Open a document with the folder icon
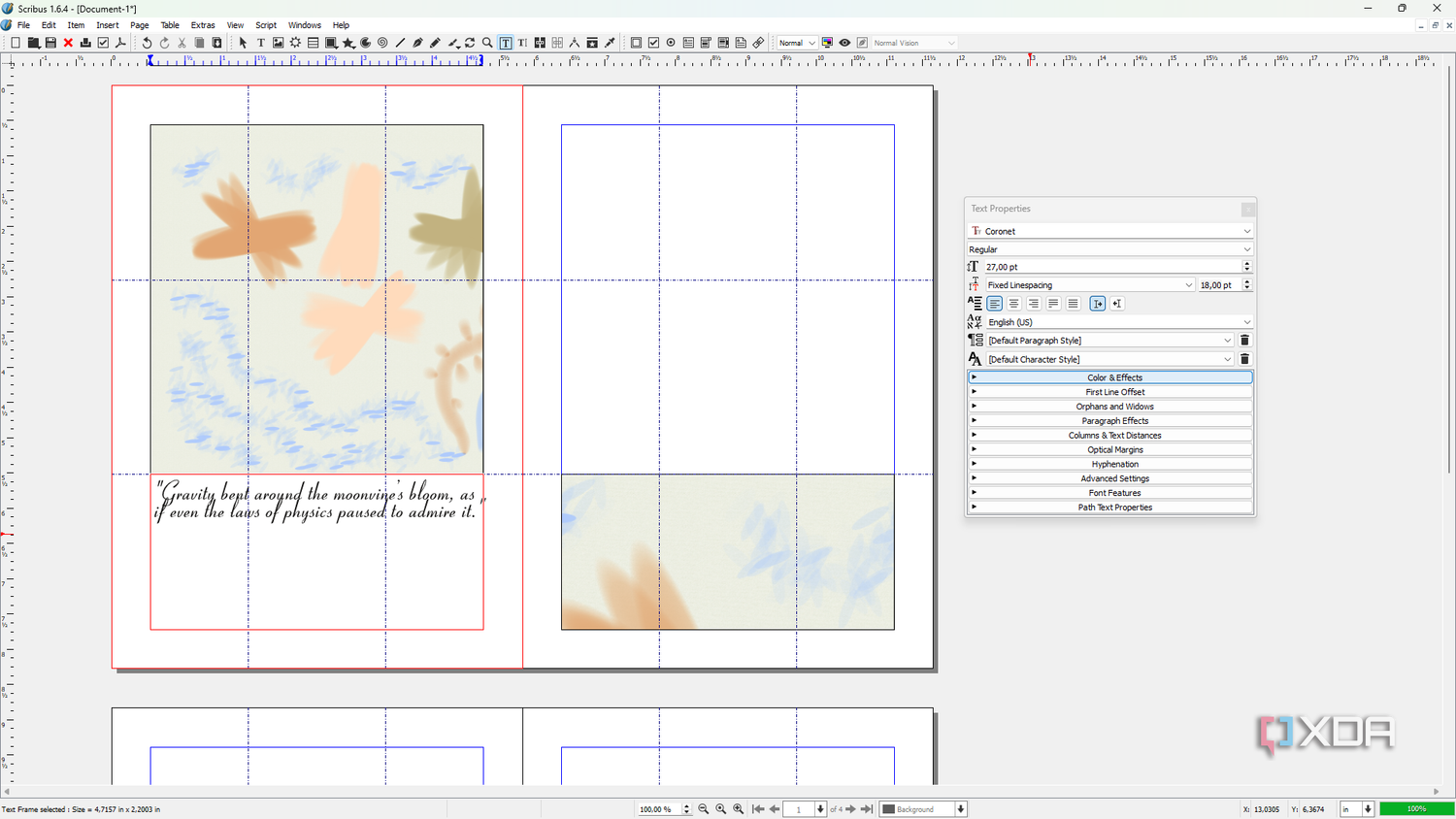 [33, 43]
